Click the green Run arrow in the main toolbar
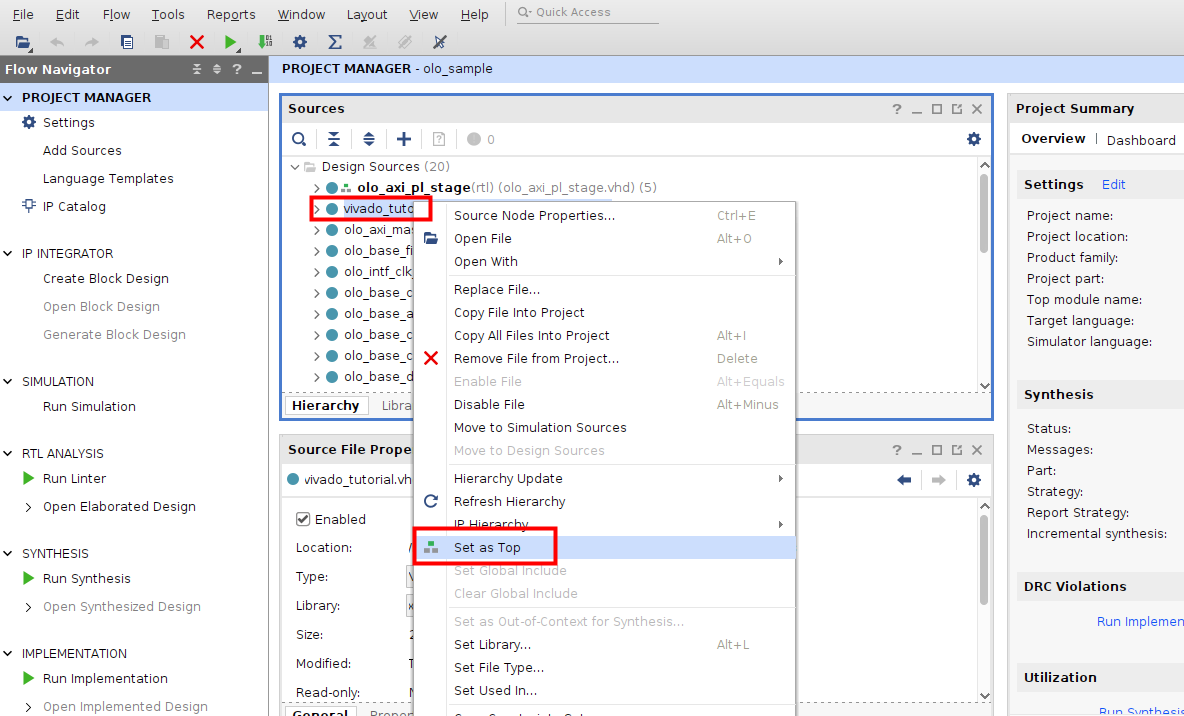 tap(231, 42)
